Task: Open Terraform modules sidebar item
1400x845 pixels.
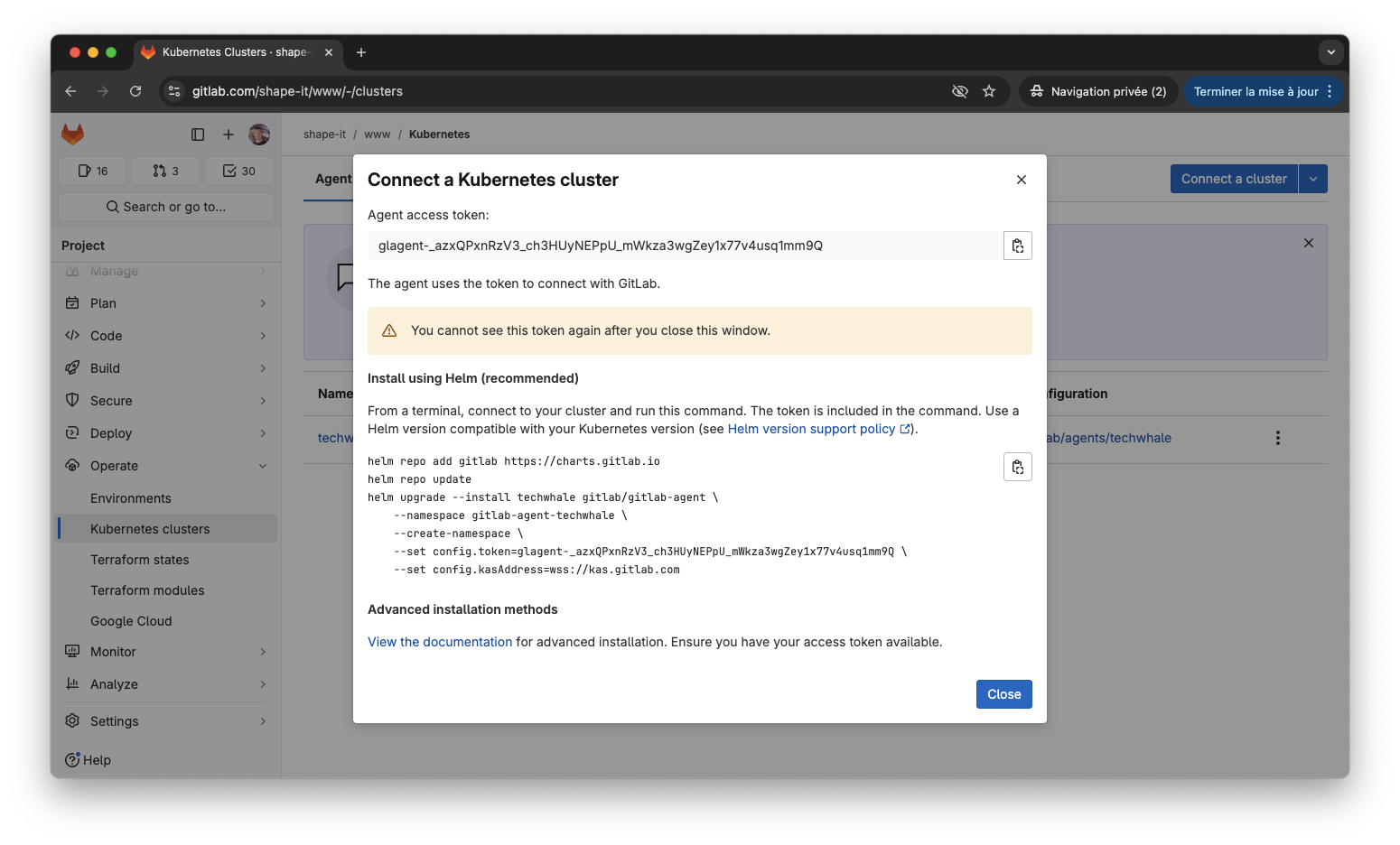Action: tap(166, 590)
